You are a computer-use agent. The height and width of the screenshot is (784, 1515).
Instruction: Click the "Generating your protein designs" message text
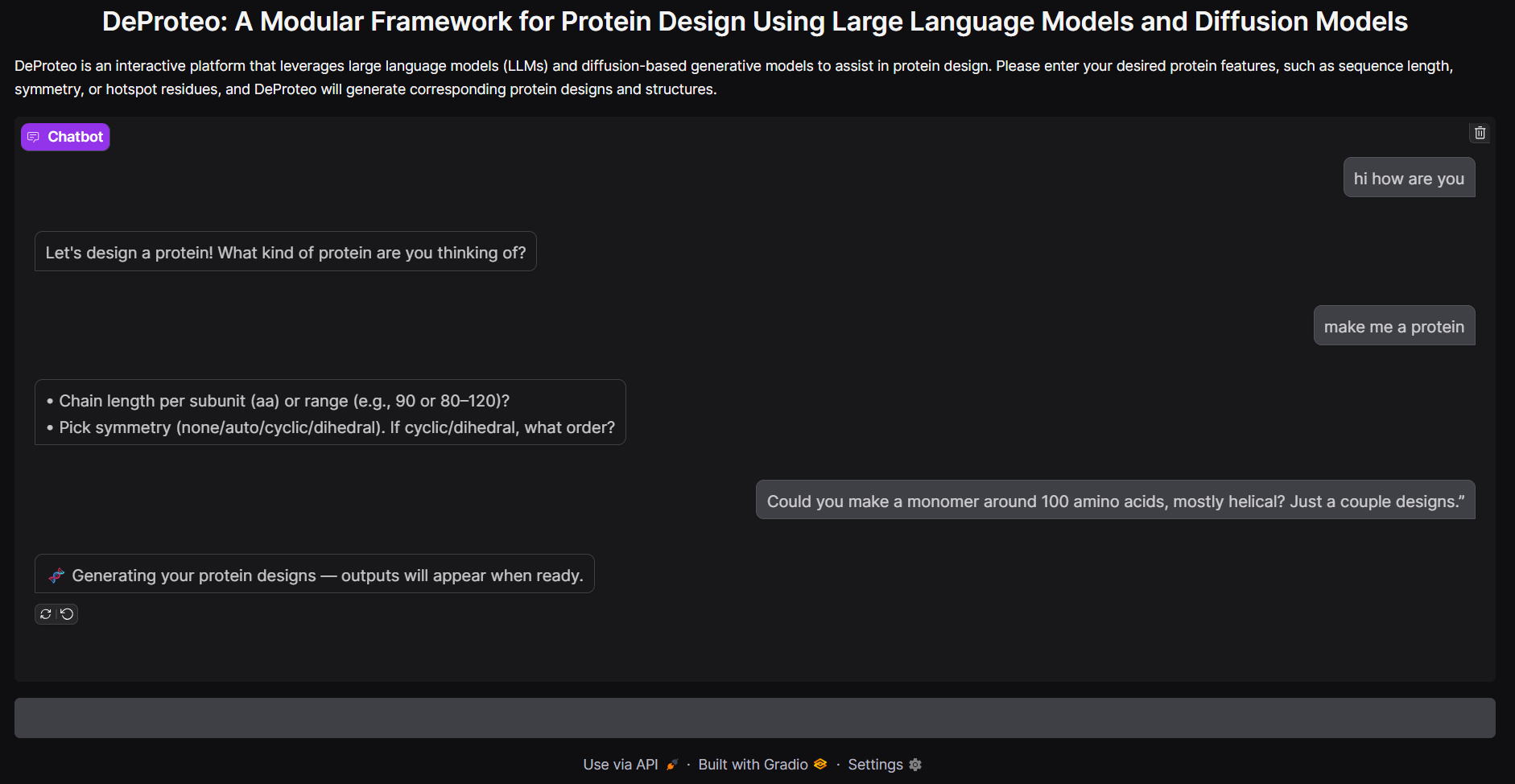[327, 576]
